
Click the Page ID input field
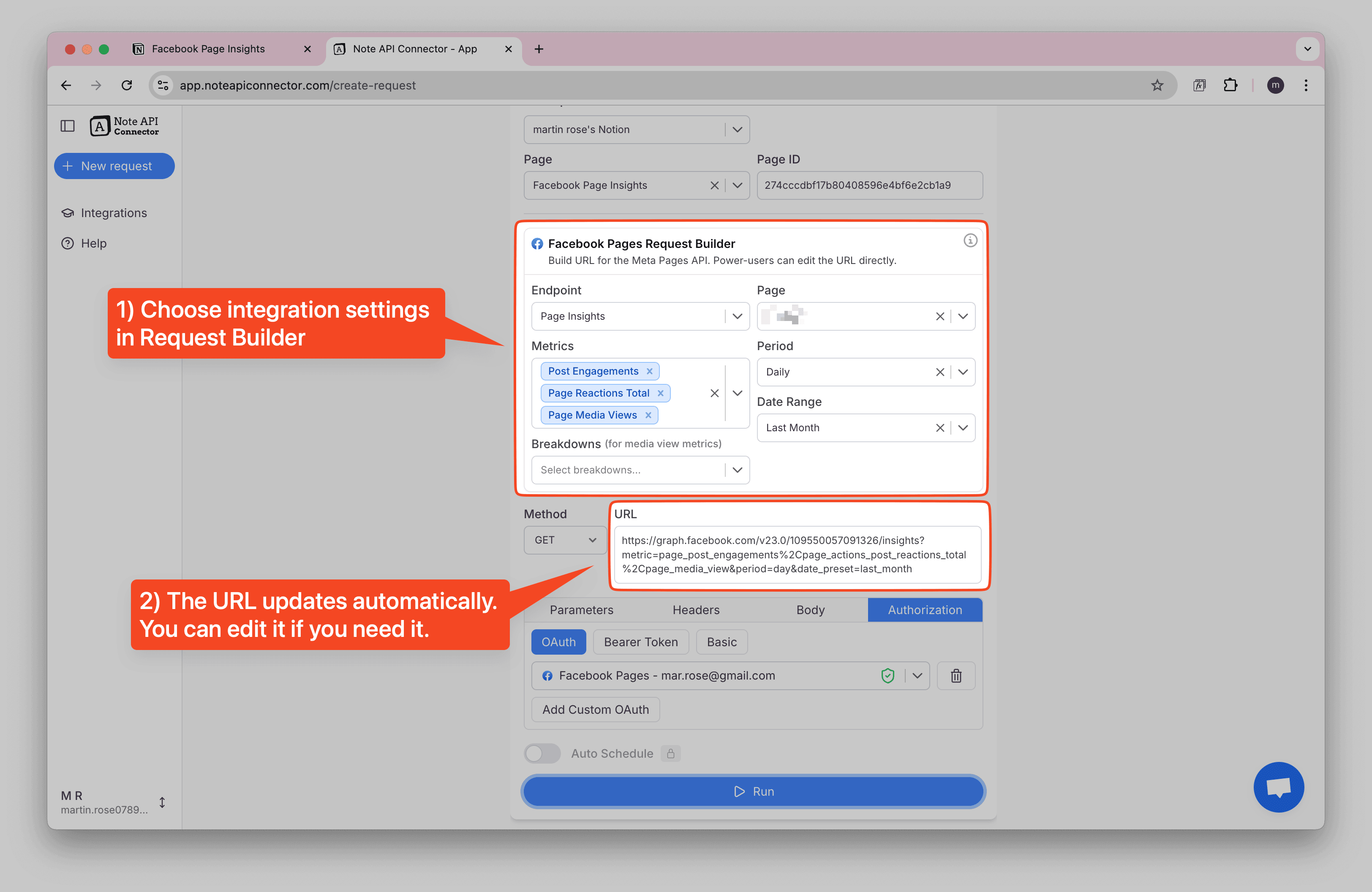pyautogui.click(x=869, y=185)
